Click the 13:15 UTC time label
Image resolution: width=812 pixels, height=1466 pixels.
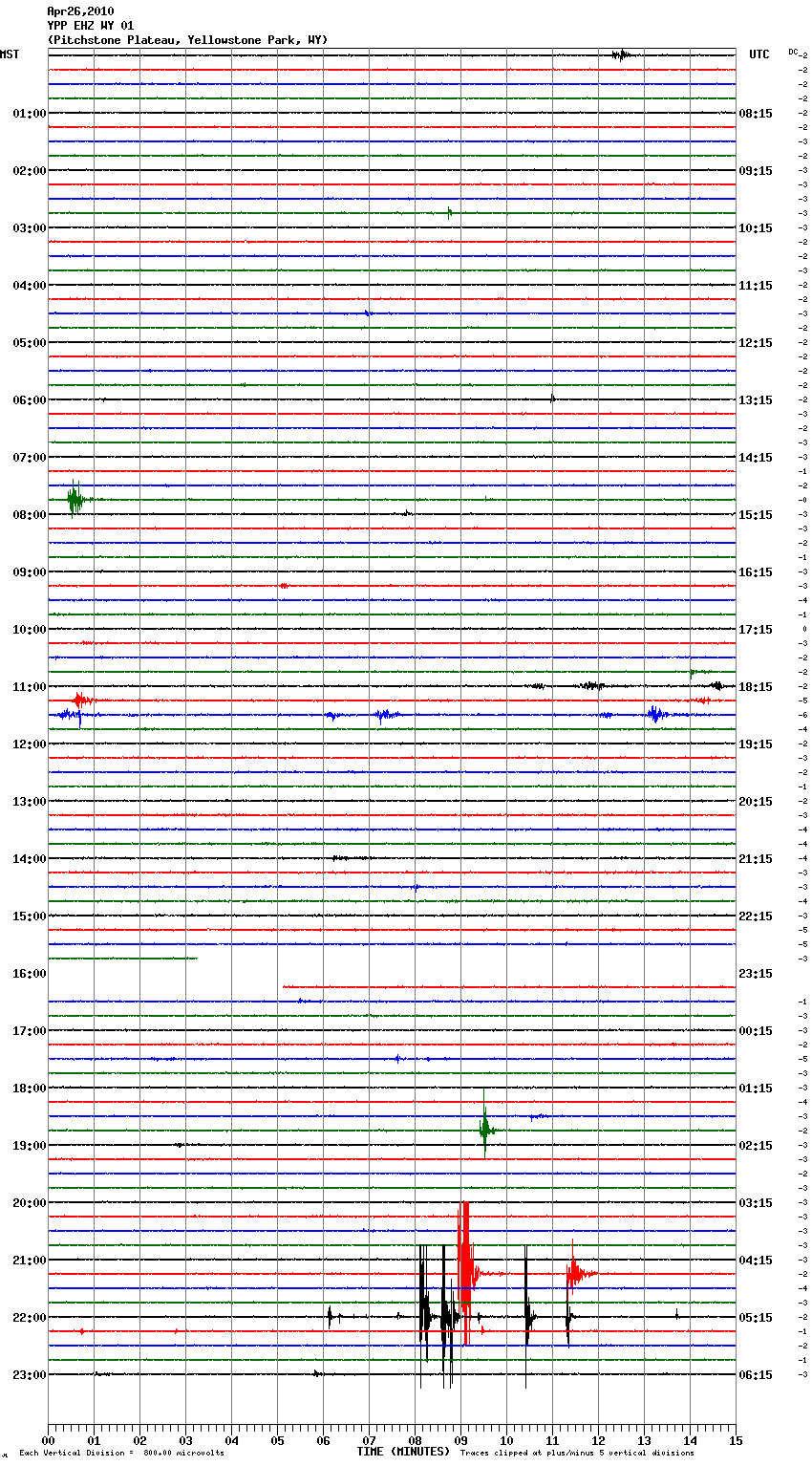756,400
